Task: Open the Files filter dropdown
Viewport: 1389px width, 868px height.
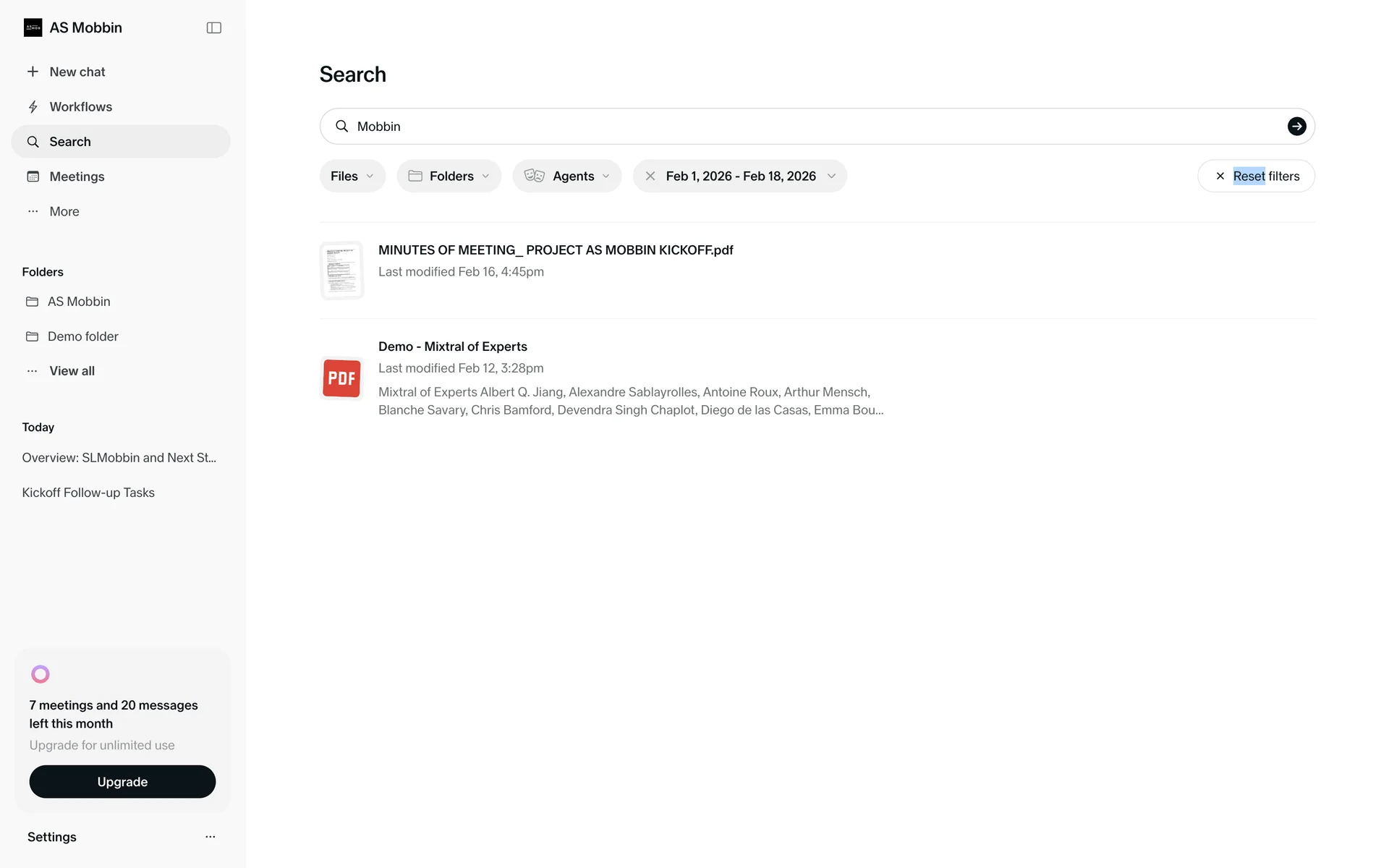Action: [x=352, y=176]
